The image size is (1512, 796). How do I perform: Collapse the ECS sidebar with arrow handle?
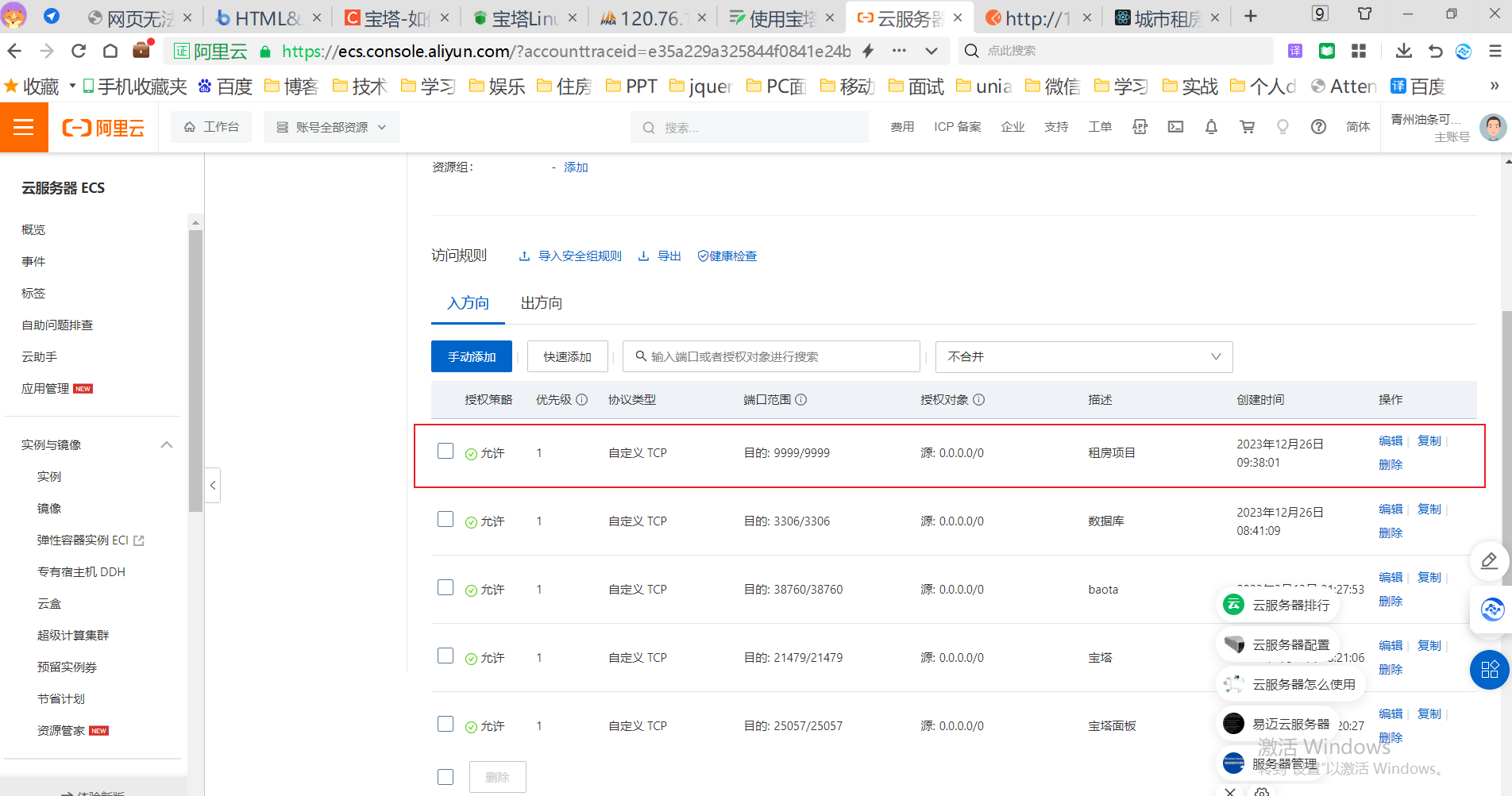pyautogui.click(x=213, y=485)
